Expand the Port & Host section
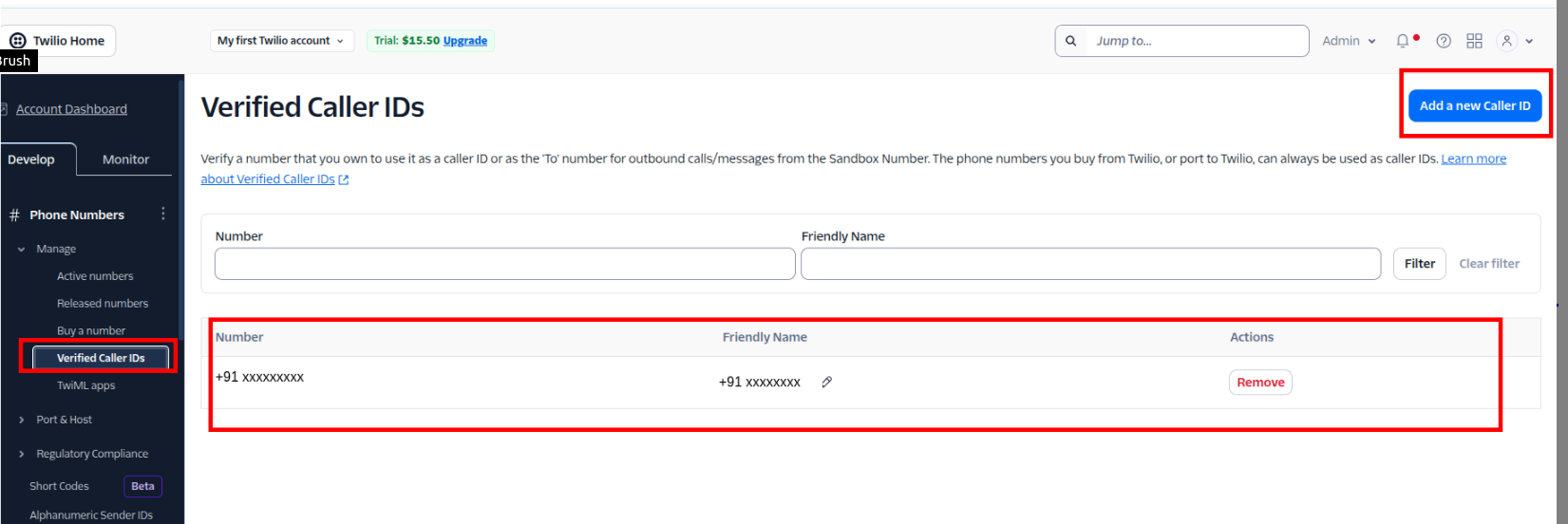Image resolution: width=1568 pixels, height=524 pixels. coord(21,420)
